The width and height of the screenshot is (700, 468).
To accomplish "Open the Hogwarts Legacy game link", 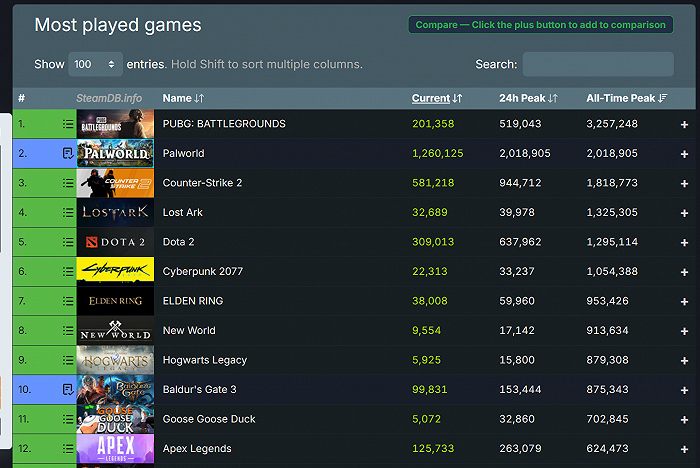I will [x=204, y=360].
